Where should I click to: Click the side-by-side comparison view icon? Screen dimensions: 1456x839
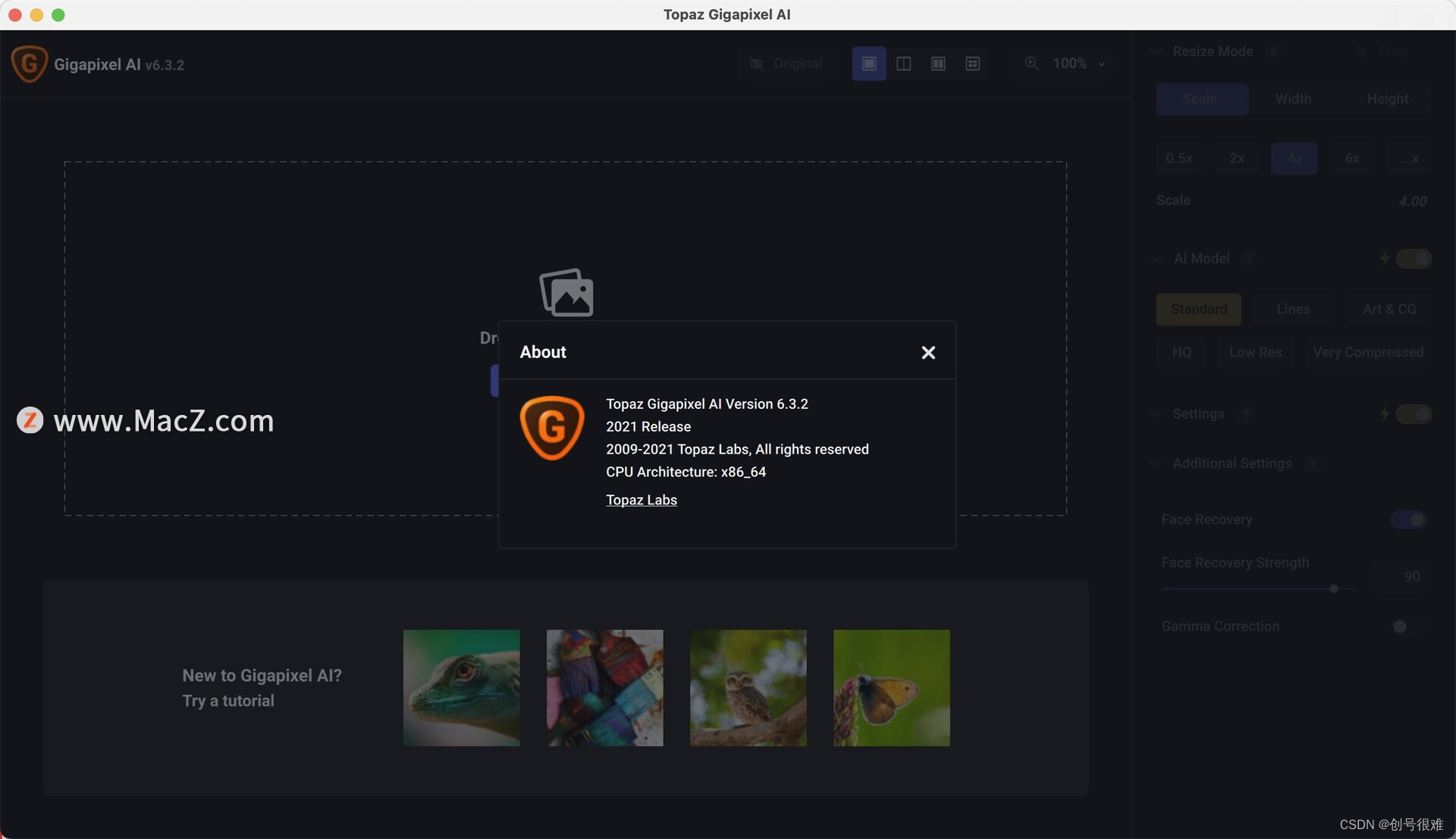pos(903,63)
